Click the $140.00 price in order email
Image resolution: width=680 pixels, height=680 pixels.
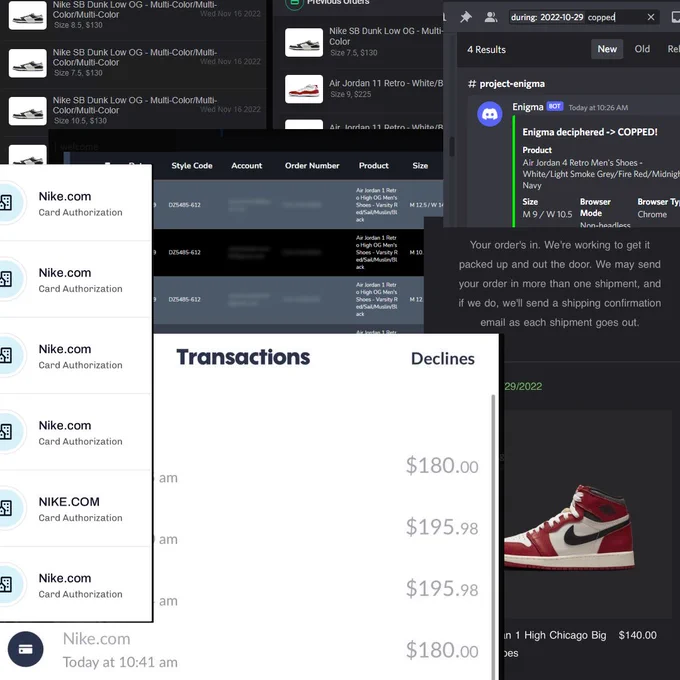638,635
